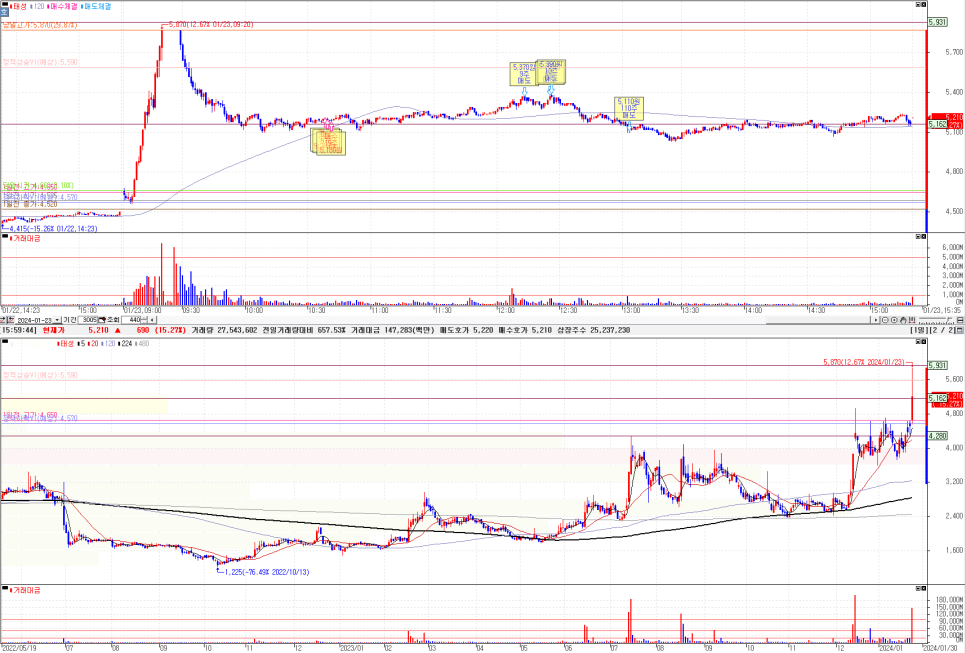Click the 5,110 sell trade marker box
Screen dimensions: 966x653
click(x=628, y=108)
